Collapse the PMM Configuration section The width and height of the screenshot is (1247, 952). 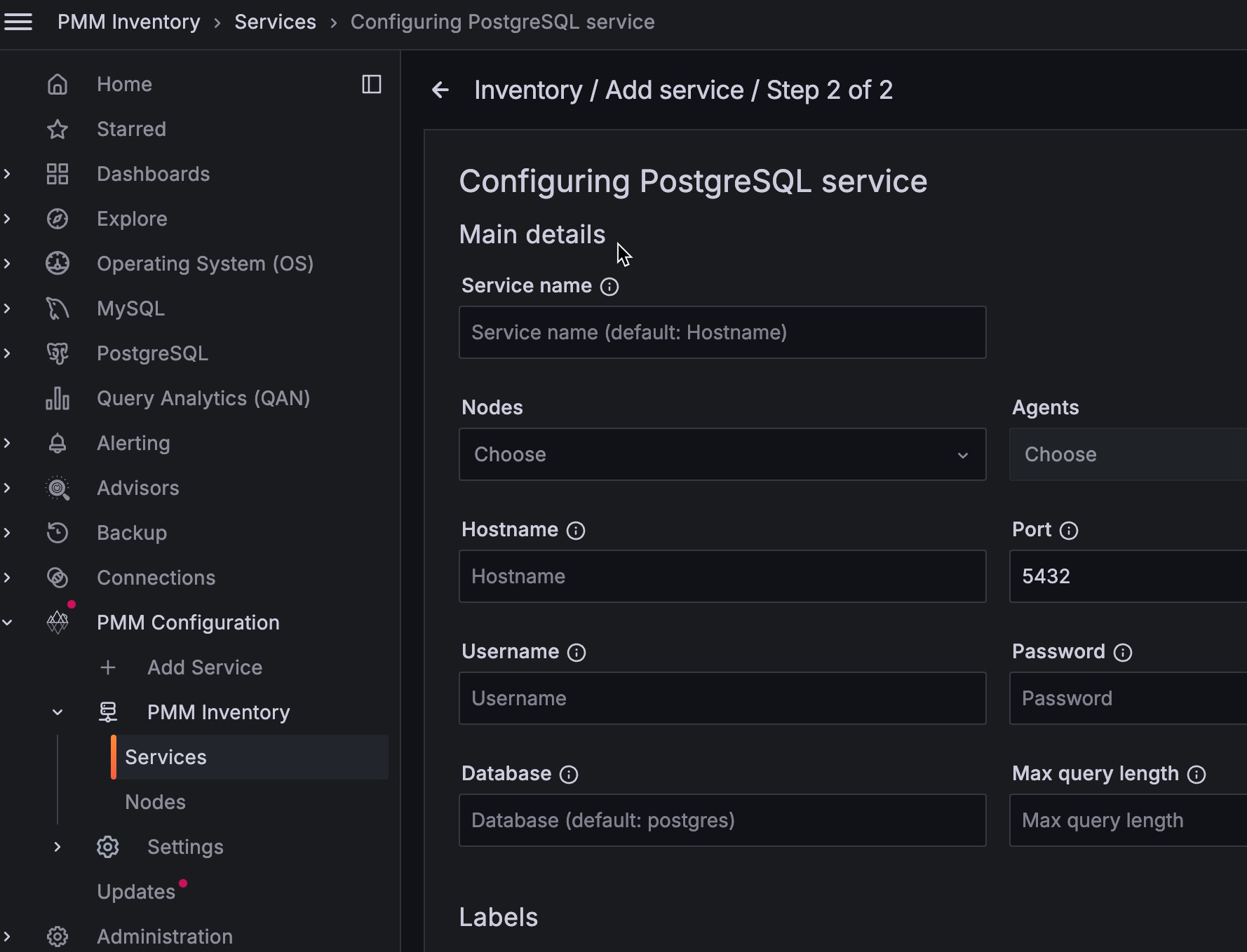coord(7,623)
